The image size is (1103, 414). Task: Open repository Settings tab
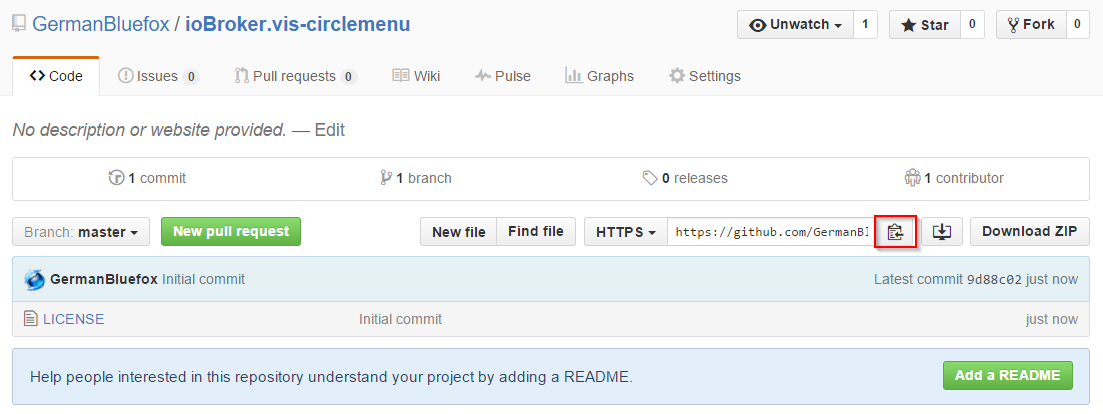click(705, 76)
